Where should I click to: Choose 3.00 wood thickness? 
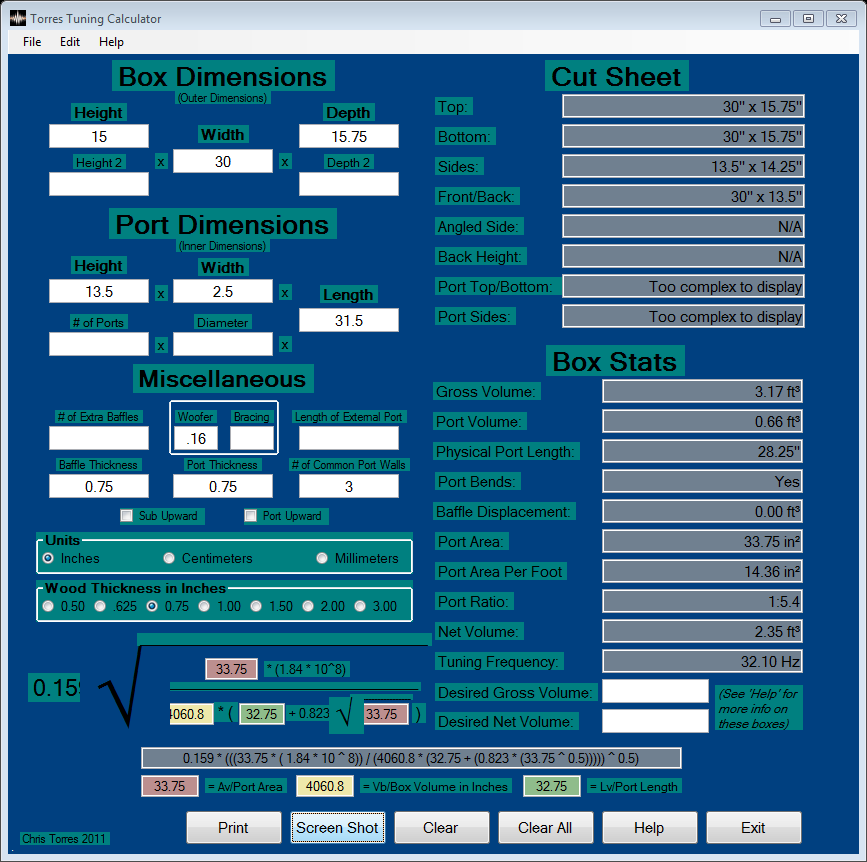[x=360, y=606]
